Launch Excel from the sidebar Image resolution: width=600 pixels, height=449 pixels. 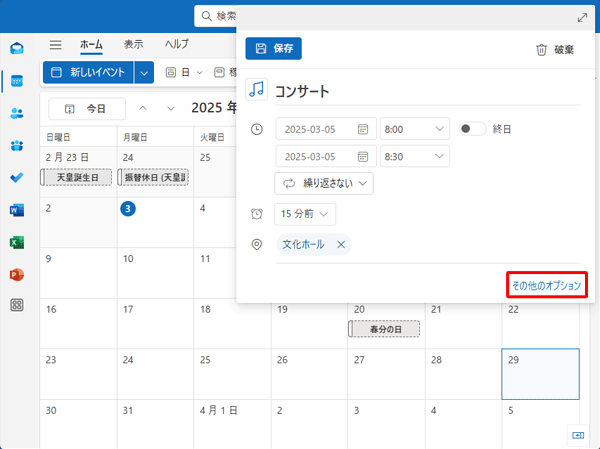17,242
